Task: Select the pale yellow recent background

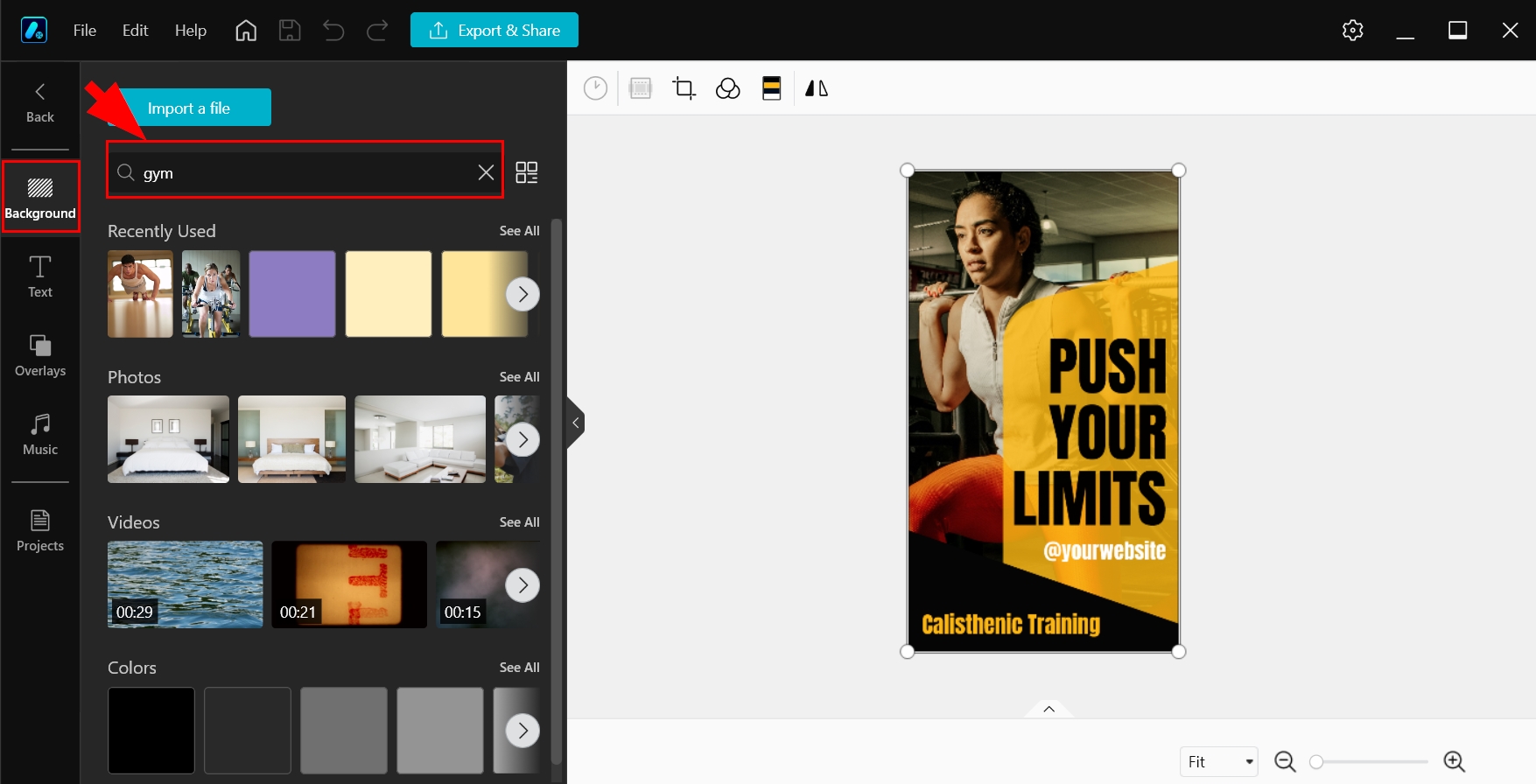Action: (389, 294)
